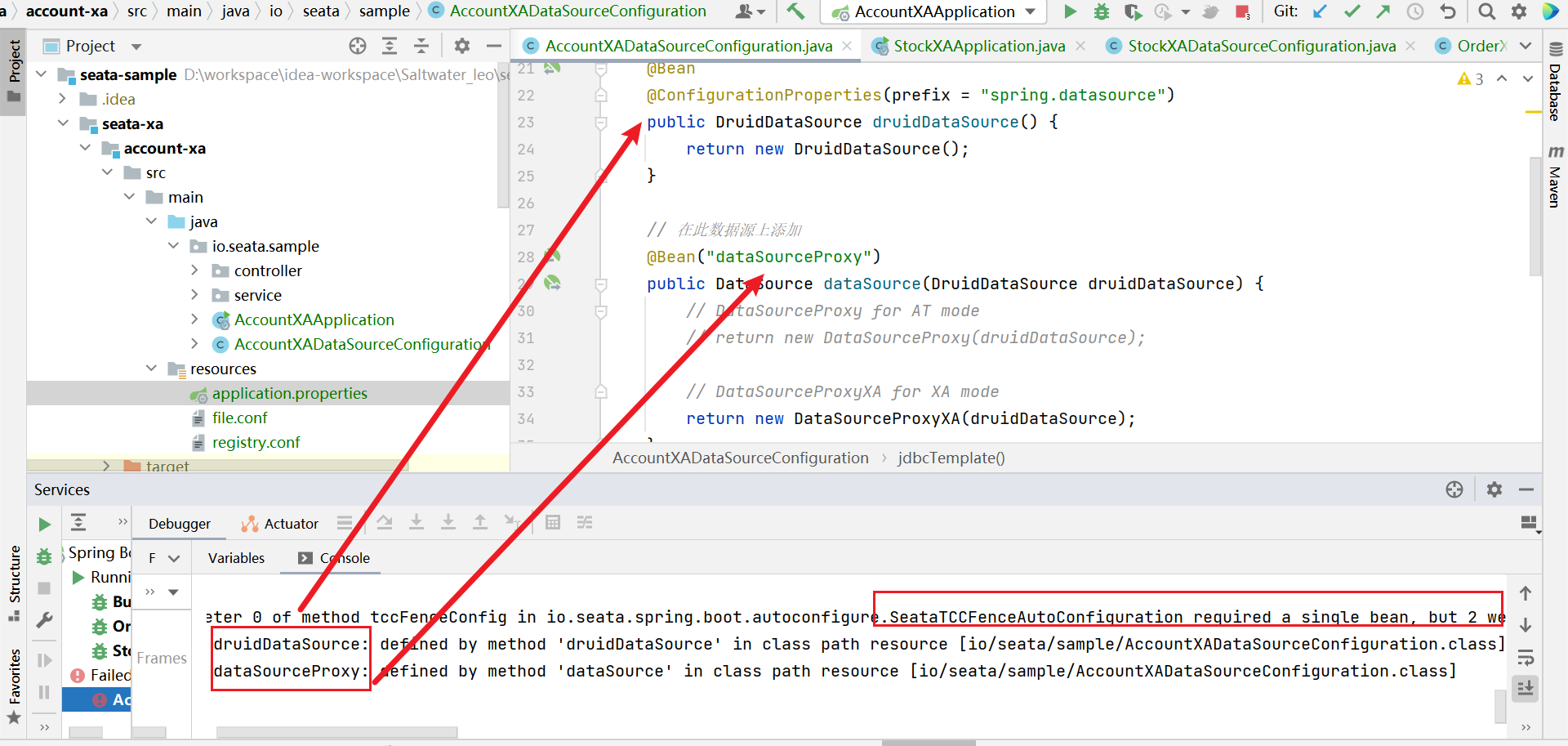Expand the controller package
This screenshot has width=1568, height=746.
click(x=194, y=270)
